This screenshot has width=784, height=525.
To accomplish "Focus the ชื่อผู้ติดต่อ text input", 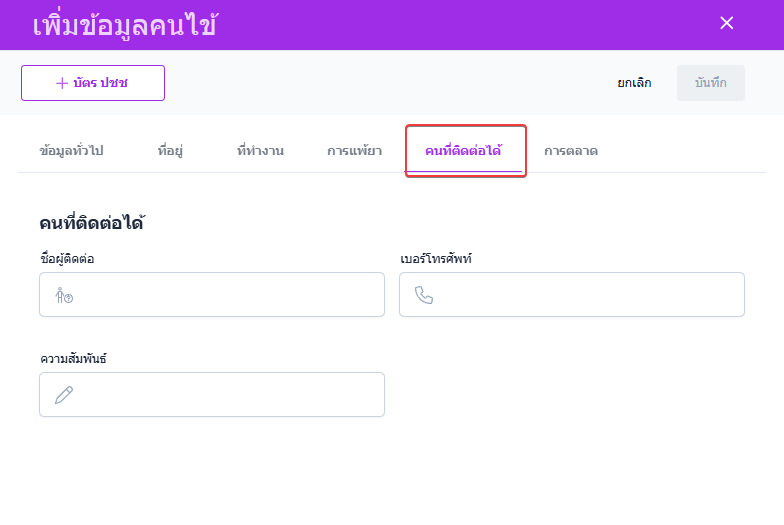I will pyautogui.click(x=225, y=295).
